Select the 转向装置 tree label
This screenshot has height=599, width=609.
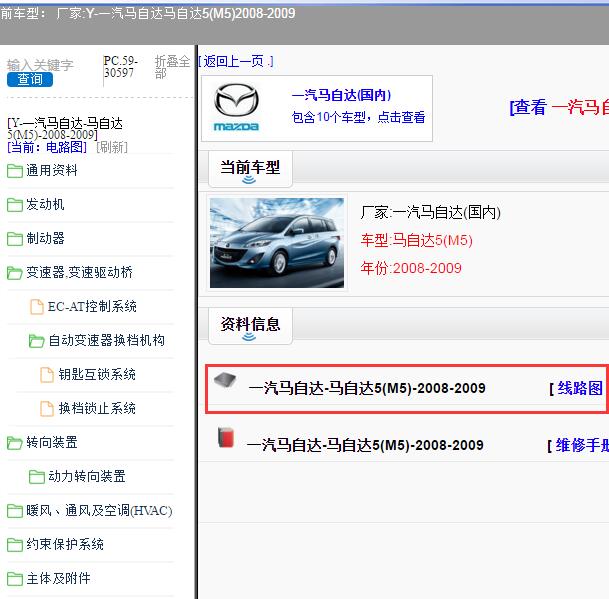coord(52,442)
